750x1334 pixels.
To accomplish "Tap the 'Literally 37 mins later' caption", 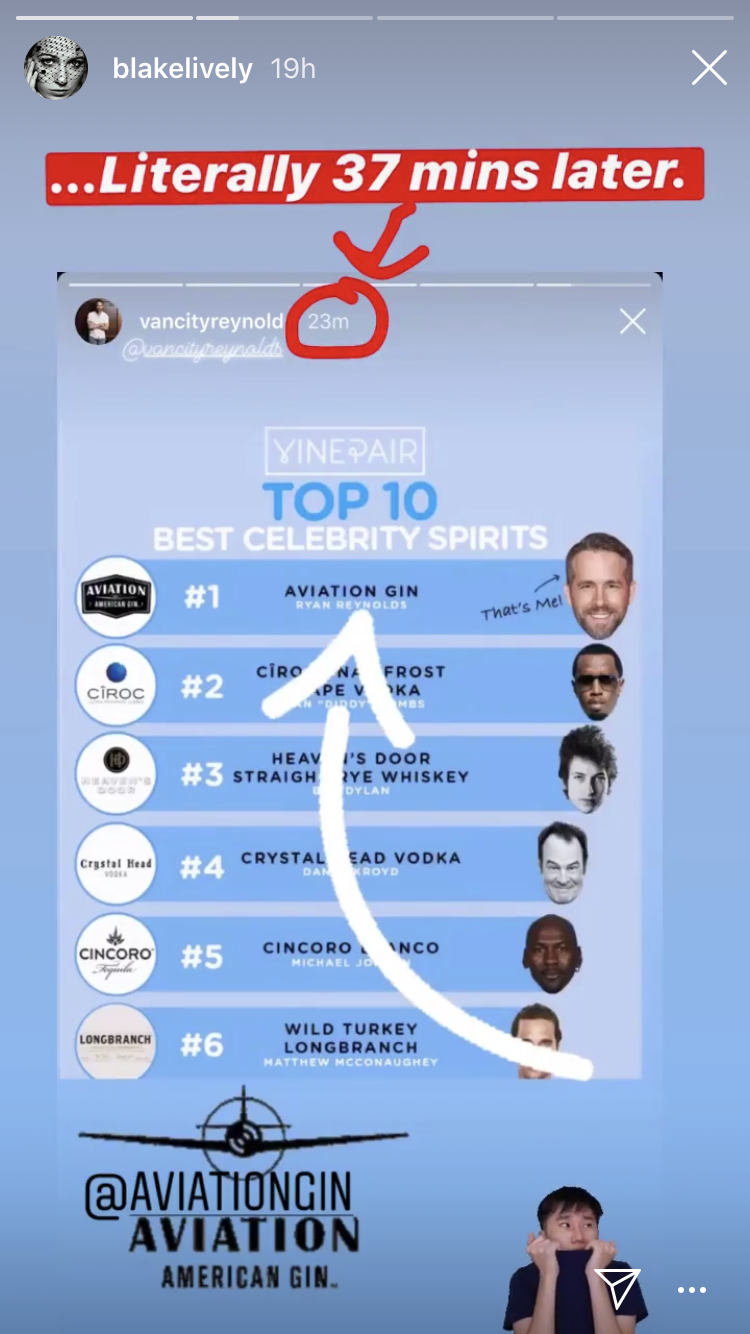I will tap(375, 176).
